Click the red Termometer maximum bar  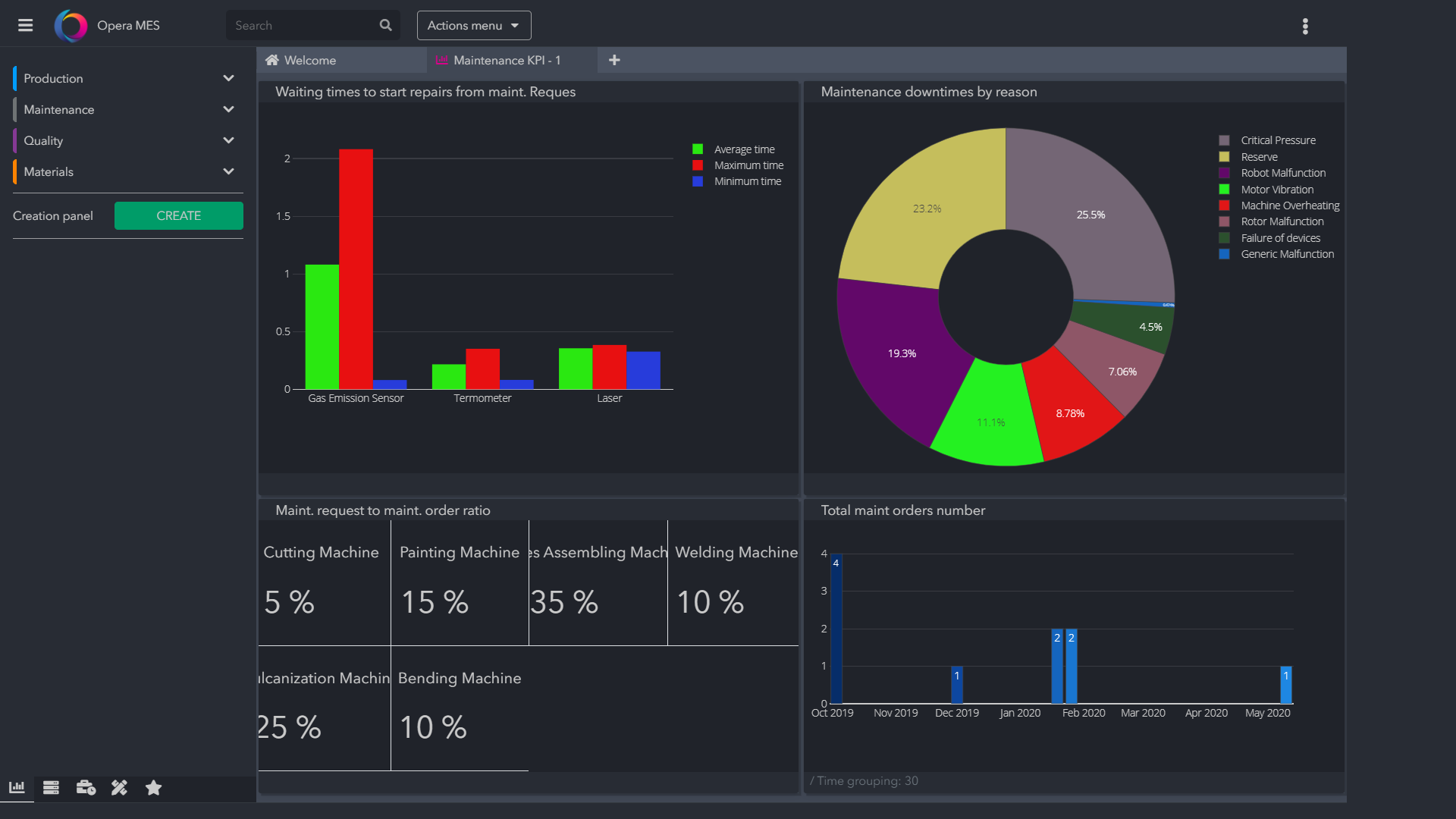click(482, 369)
